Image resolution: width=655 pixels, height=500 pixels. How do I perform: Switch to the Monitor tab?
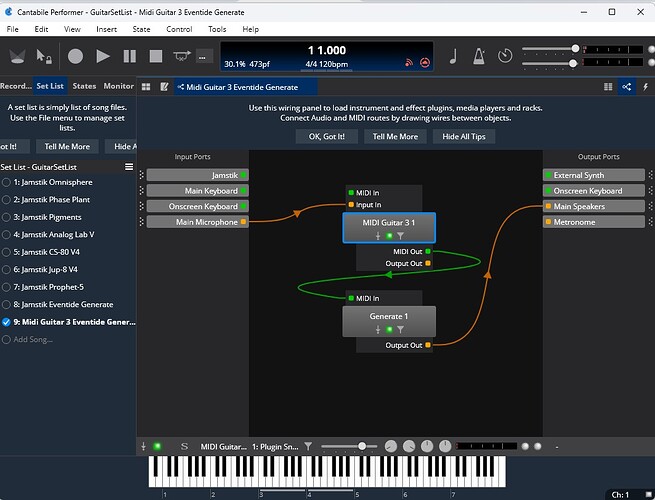point(118,86)
